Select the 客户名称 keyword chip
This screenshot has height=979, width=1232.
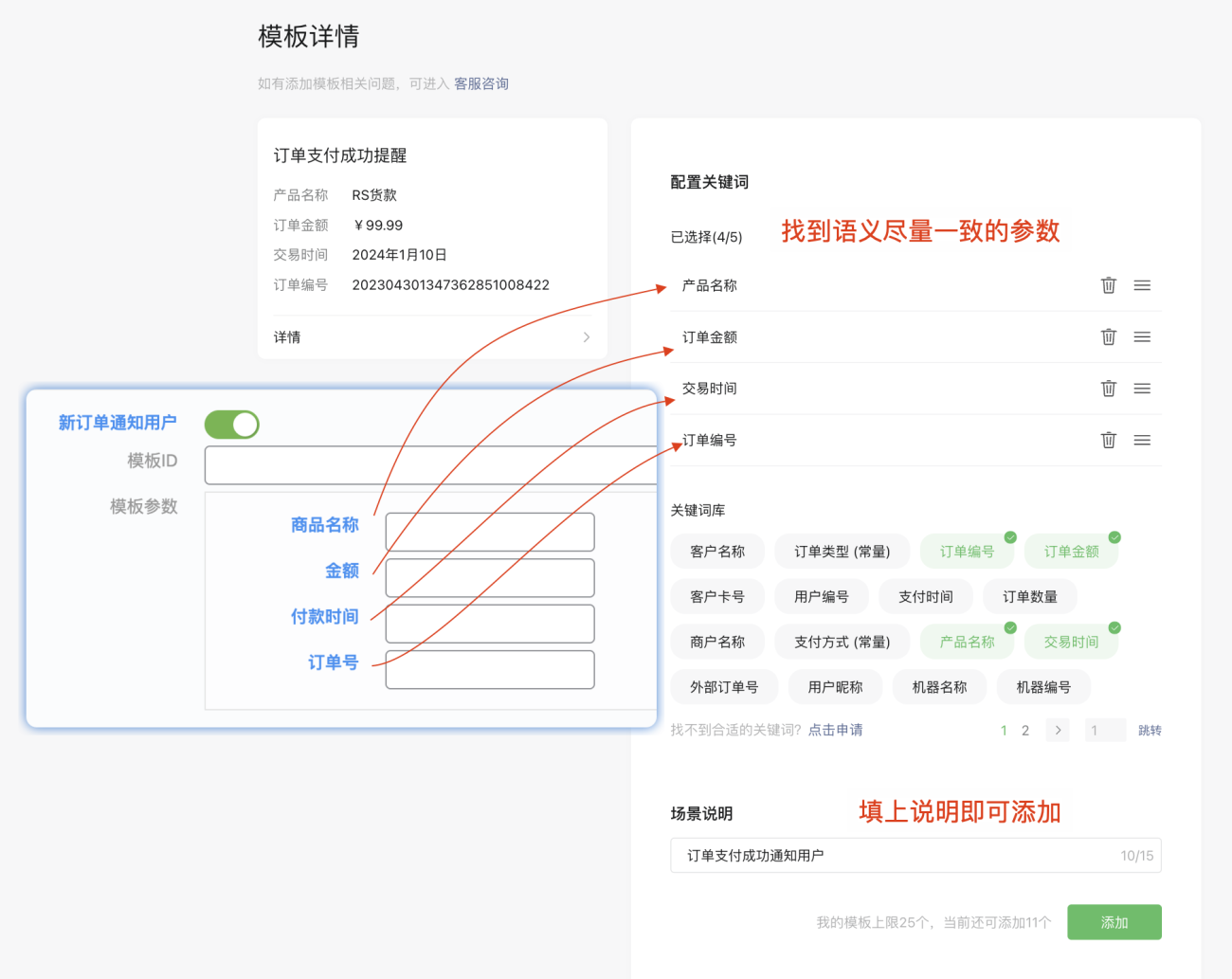pos(717,551)
